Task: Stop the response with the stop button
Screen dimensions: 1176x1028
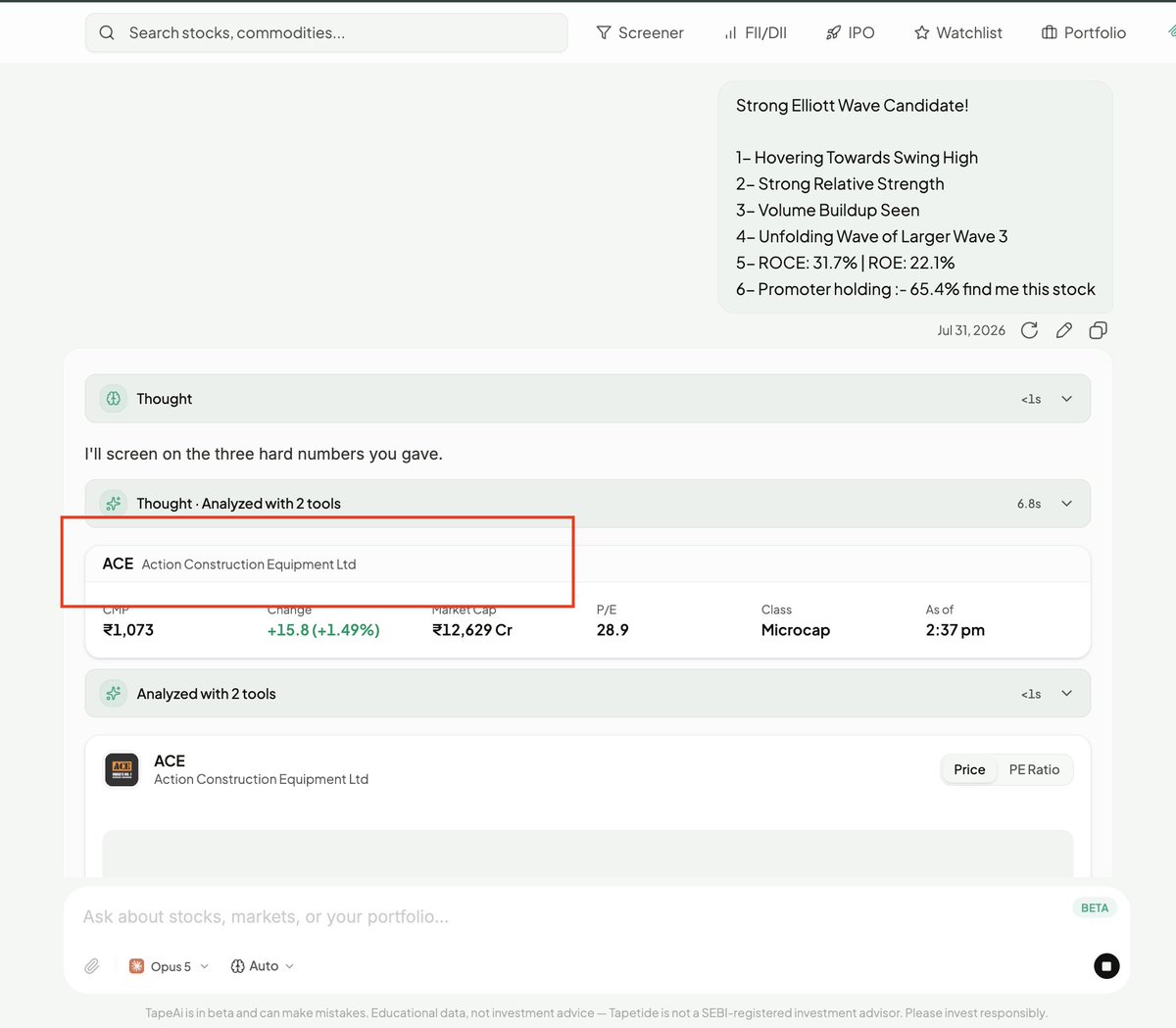Action: [1106, 966]
